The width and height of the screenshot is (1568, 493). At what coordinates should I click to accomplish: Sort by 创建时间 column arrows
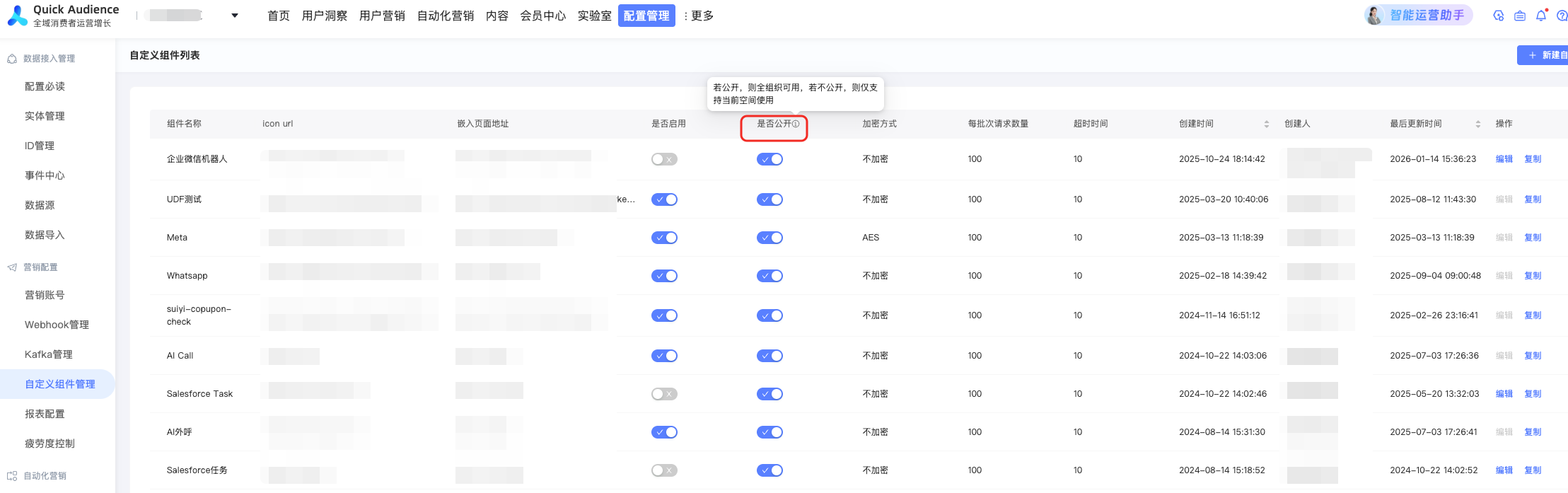tap(1267, 124)
